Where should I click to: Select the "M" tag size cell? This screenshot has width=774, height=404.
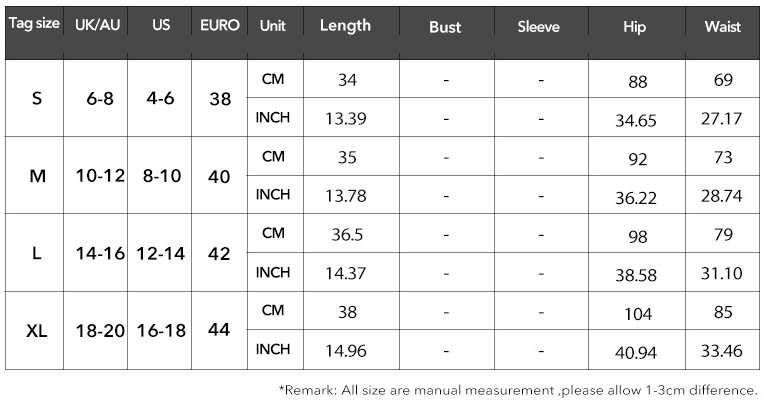(37, 176)
